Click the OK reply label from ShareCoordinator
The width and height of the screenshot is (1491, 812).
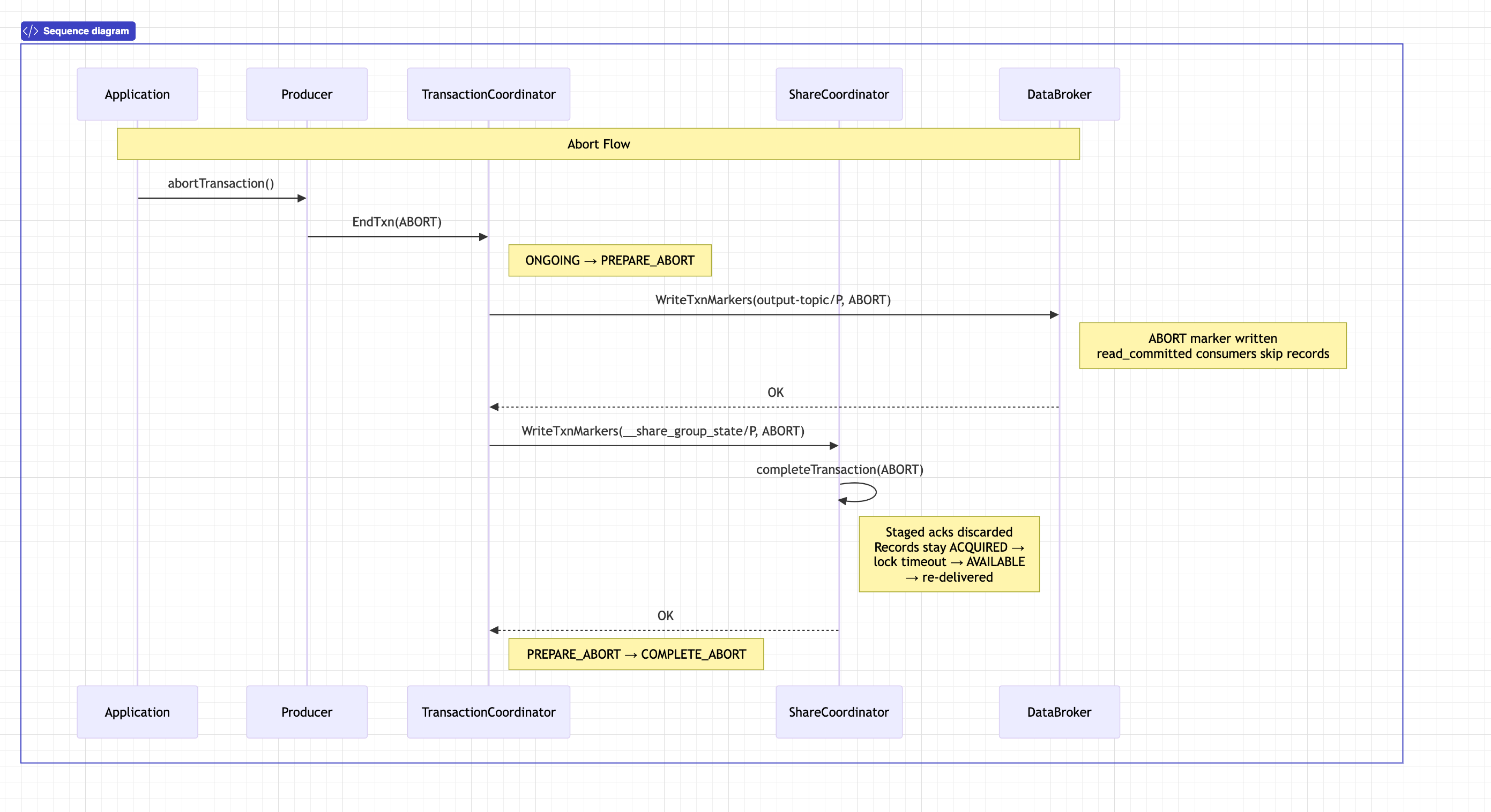(666, 616)
